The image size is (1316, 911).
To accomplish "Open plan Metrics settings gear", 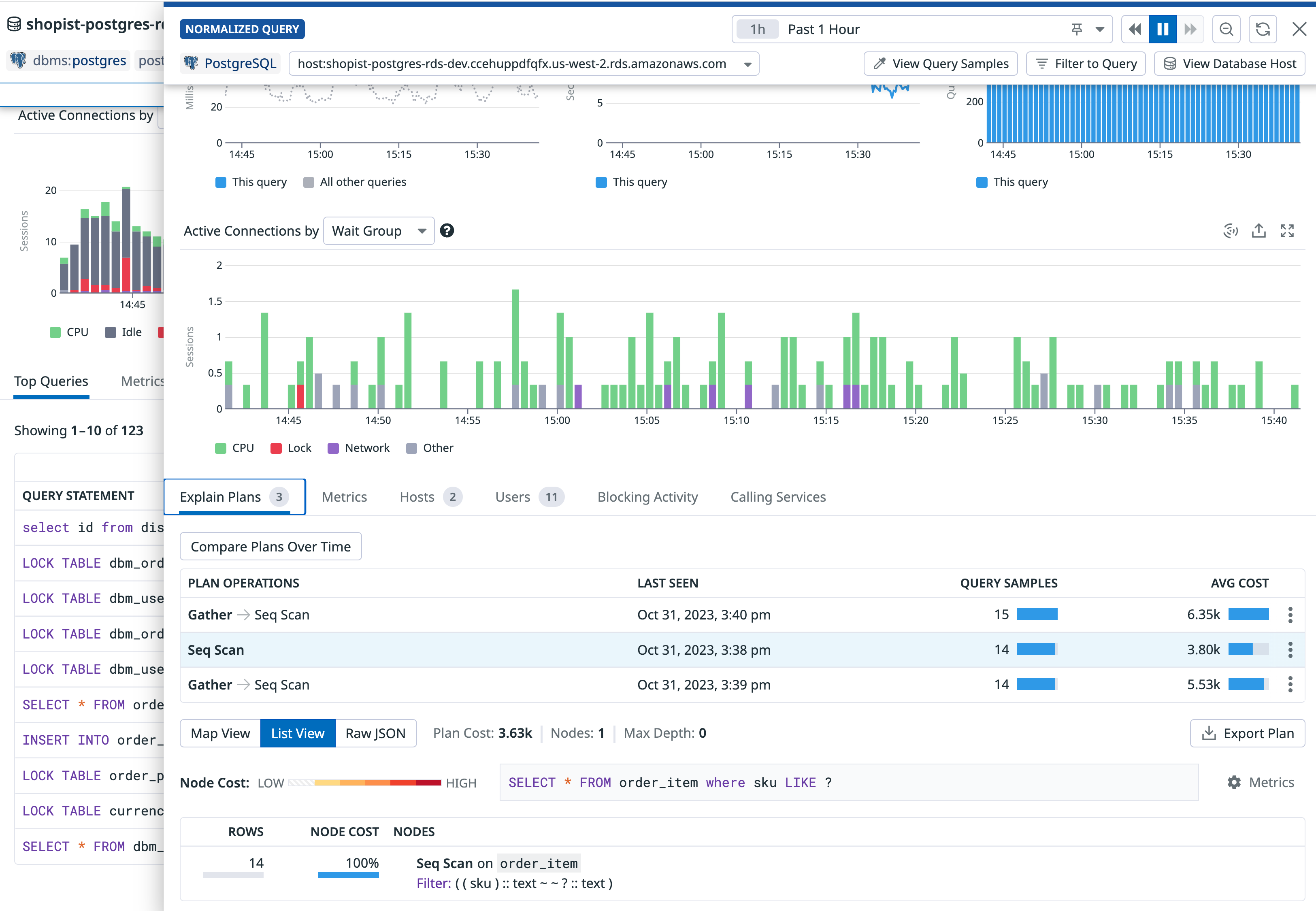I will (1261, 783).
